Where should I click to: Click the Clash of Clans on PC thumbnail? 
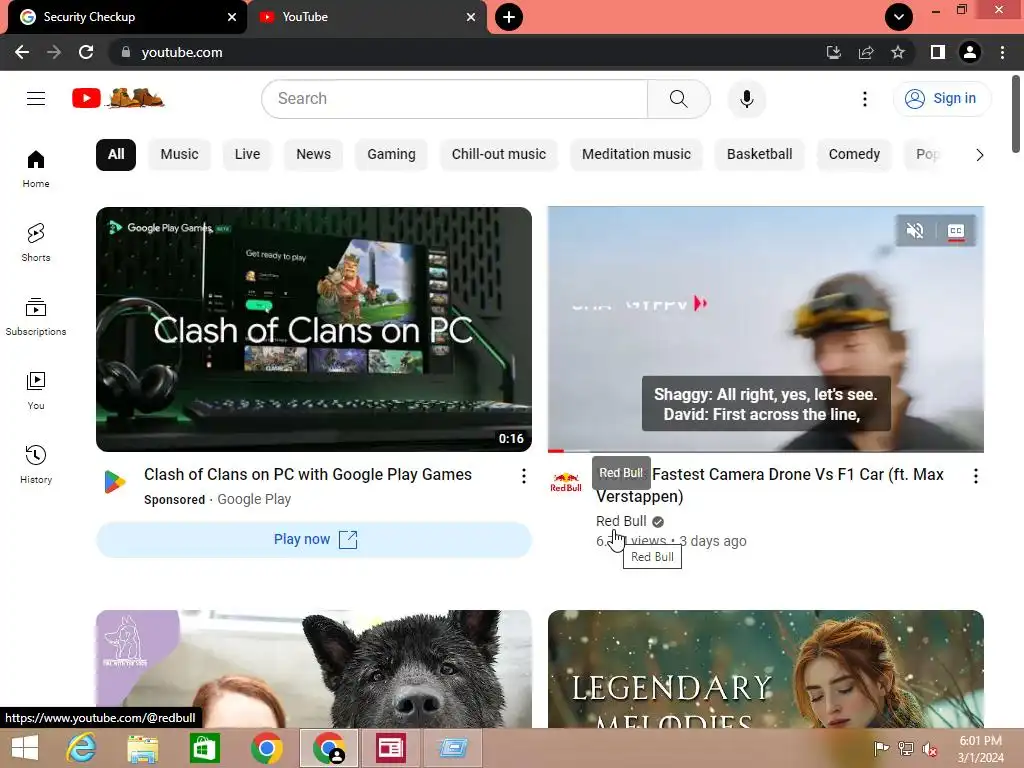314,329
